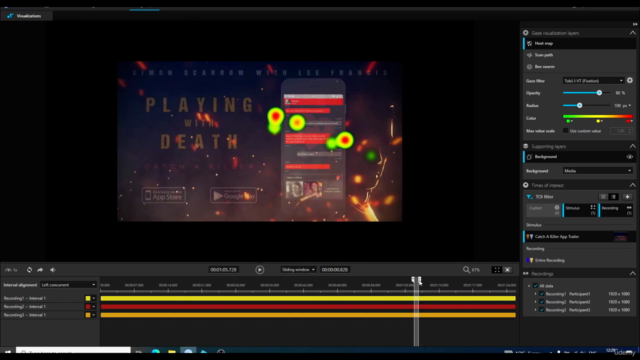
Task: Open File Explorer from taskbar
Action: coord(171,351)
